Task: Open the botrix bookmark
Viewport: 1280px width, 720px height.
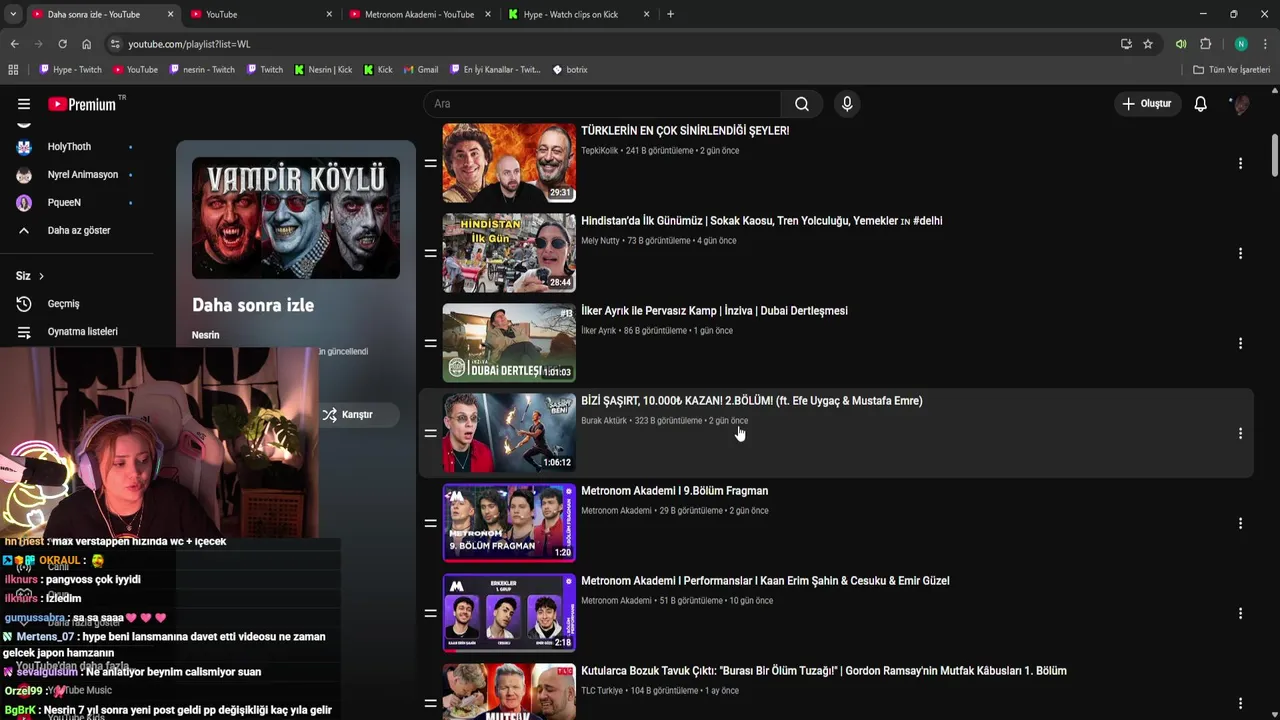Action: point(570,70)
